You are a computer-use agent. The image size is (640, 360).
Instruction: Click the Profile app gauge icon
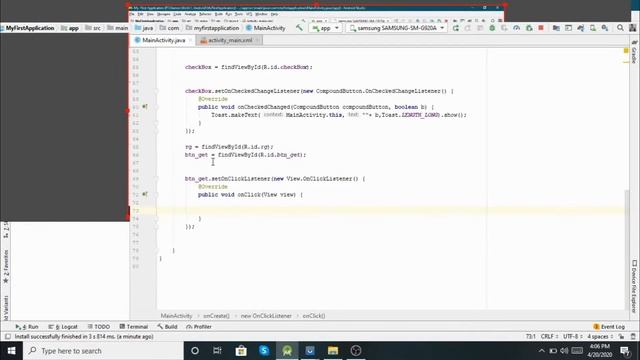coord(516,28)
